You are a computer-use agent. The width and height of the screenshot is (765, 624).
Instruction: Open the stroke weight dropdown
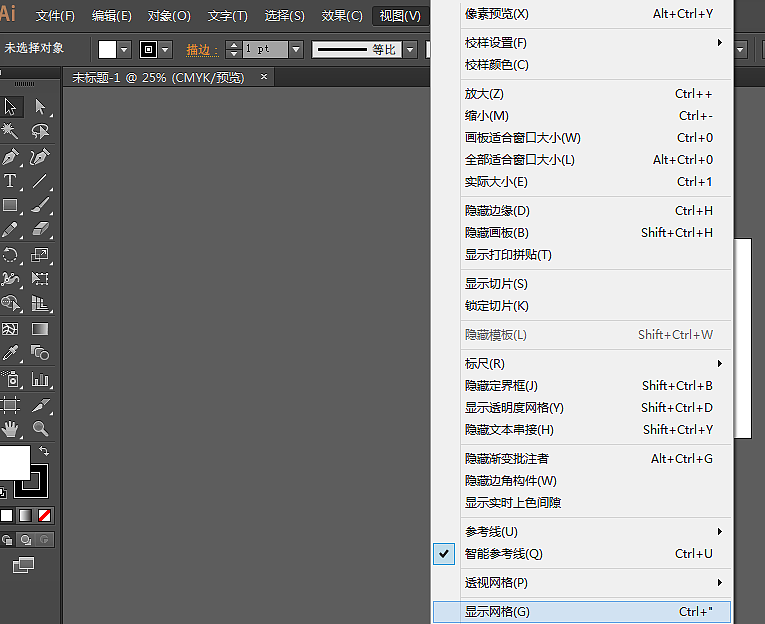pyautogui.click(x=296, y=49)
